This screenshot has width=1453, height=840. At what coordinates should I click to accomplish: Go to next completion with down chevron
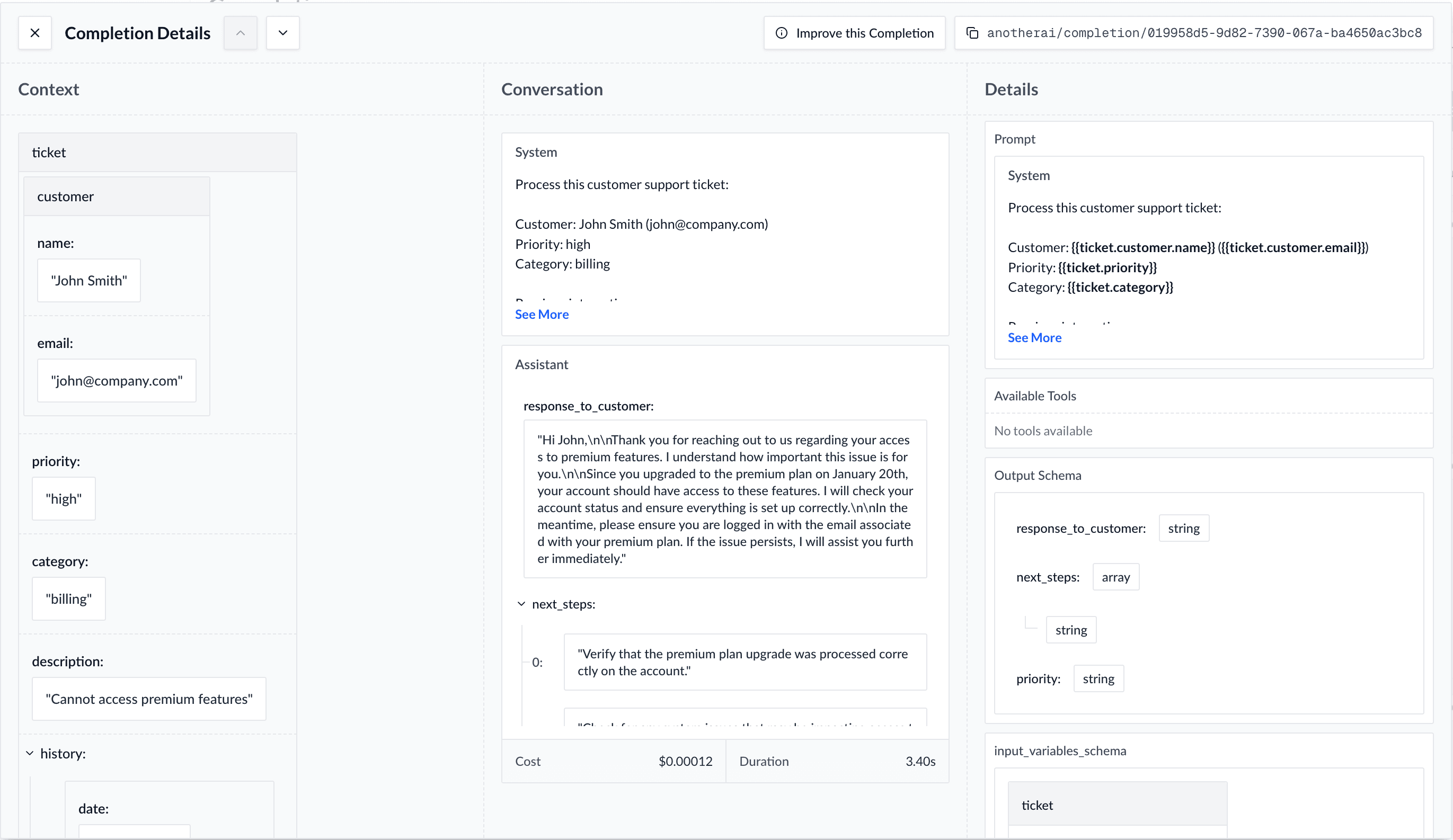tap(282, 33)
